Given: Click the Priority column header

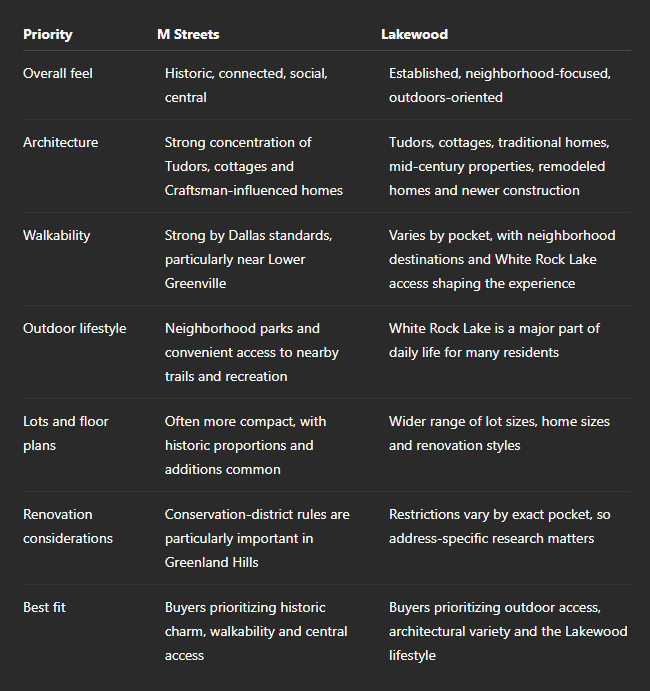Looking at the screenshot, I should (48, 34).
